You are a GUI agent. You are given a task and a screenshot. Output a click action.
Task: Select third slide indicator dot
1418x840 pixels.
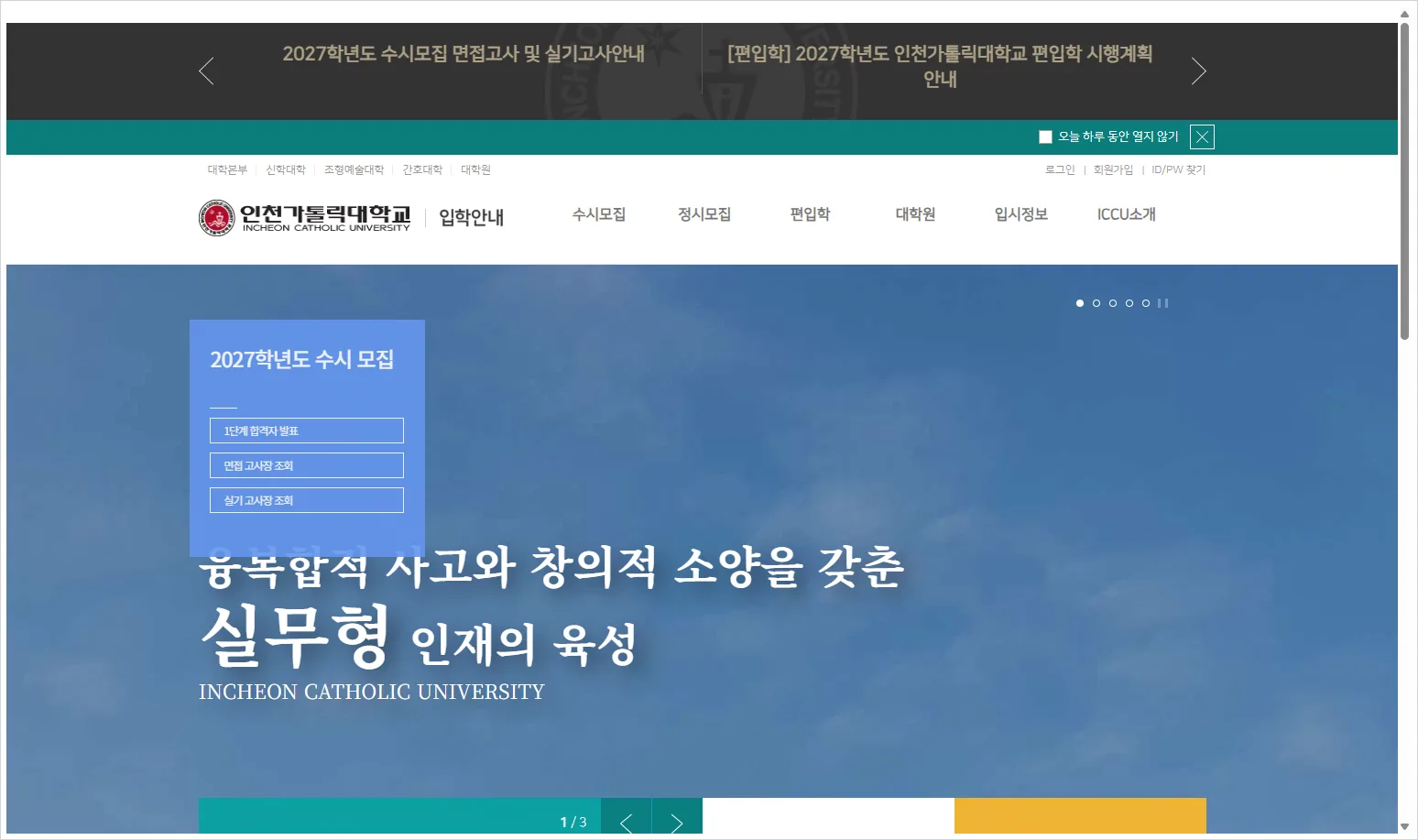point(1113,303)
